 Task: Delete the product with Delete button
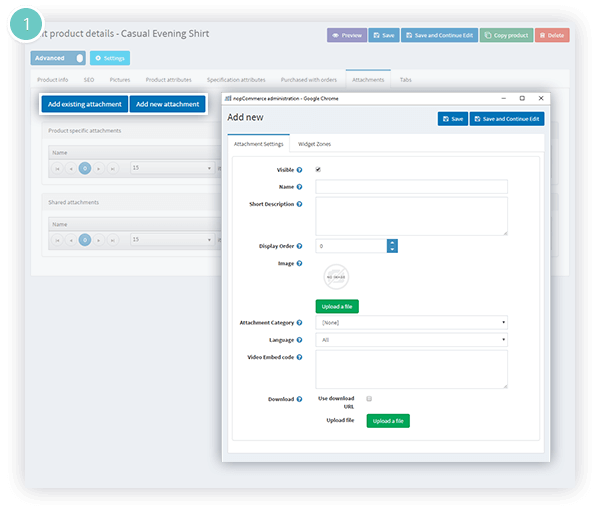click(552, 35)
